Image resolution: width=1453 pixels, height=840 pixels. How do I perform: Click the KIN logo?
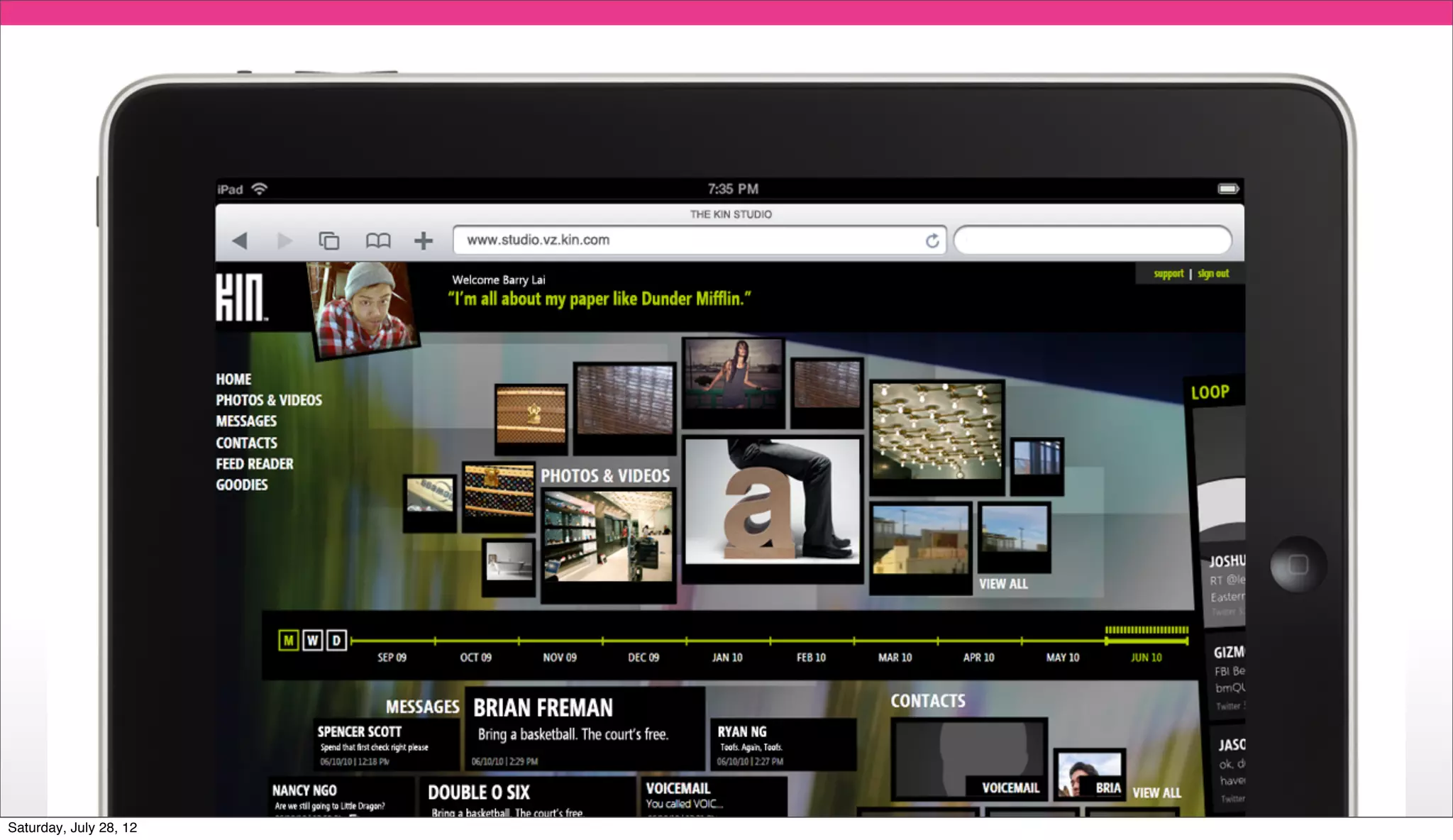241,297
